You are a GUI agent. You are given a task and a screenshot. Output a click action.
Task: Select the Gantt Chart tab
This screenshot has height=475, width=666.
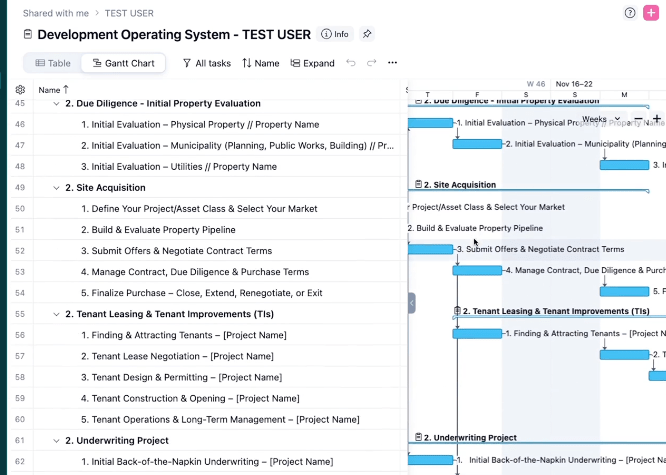(x=124, y=63)
